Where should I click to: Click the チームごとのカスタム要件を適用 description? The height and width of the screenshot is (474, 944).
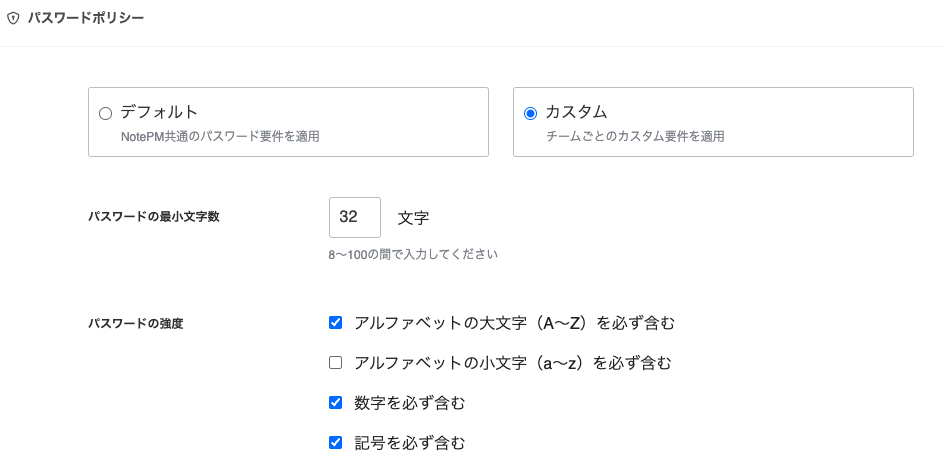coord(635,136)
